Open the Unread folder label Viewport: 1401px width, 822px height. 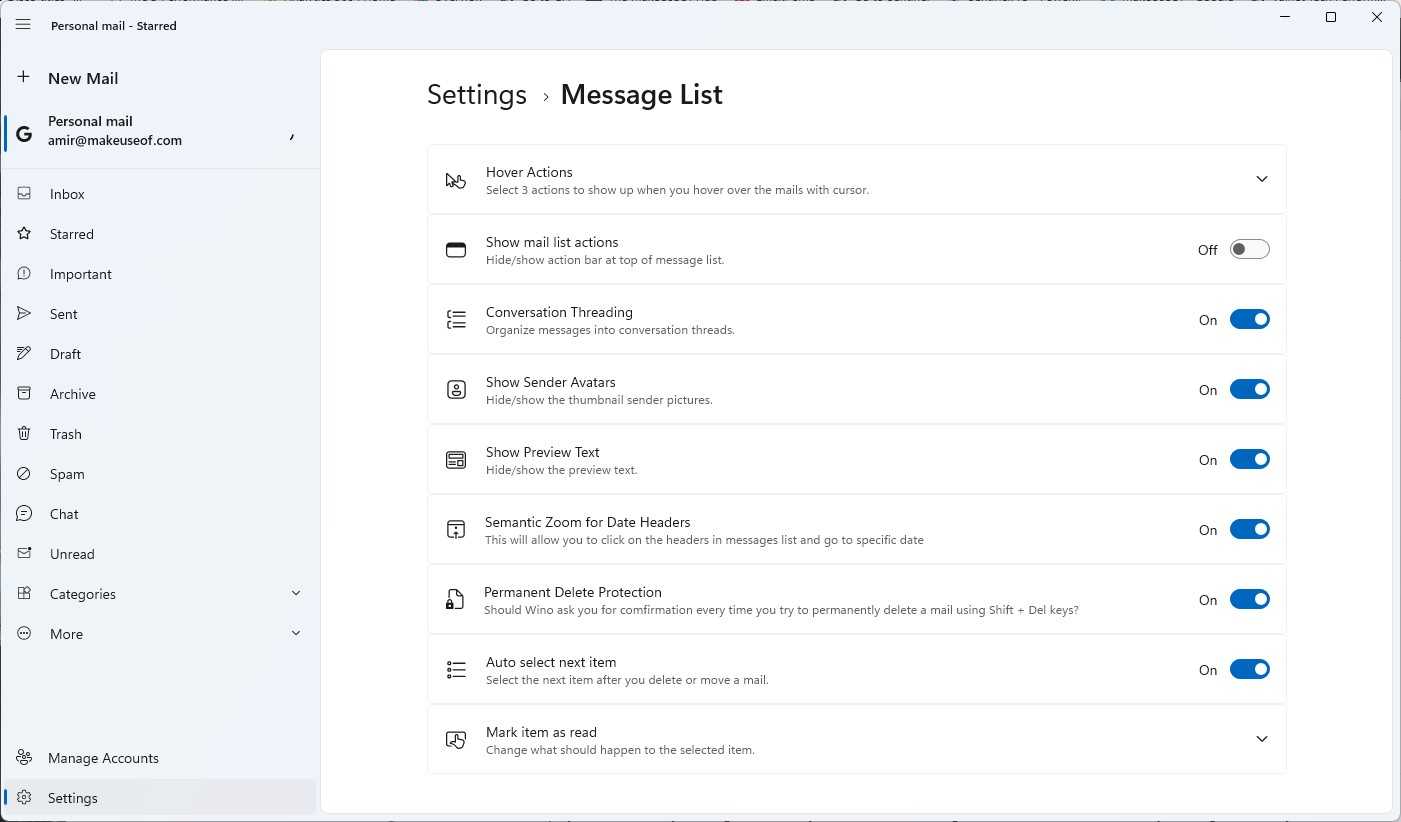(x=72, y=554)
